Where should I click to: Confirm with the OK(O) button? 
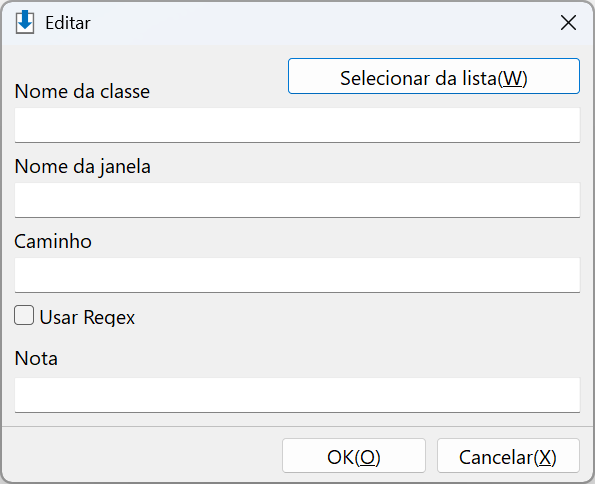pos(354,456)
